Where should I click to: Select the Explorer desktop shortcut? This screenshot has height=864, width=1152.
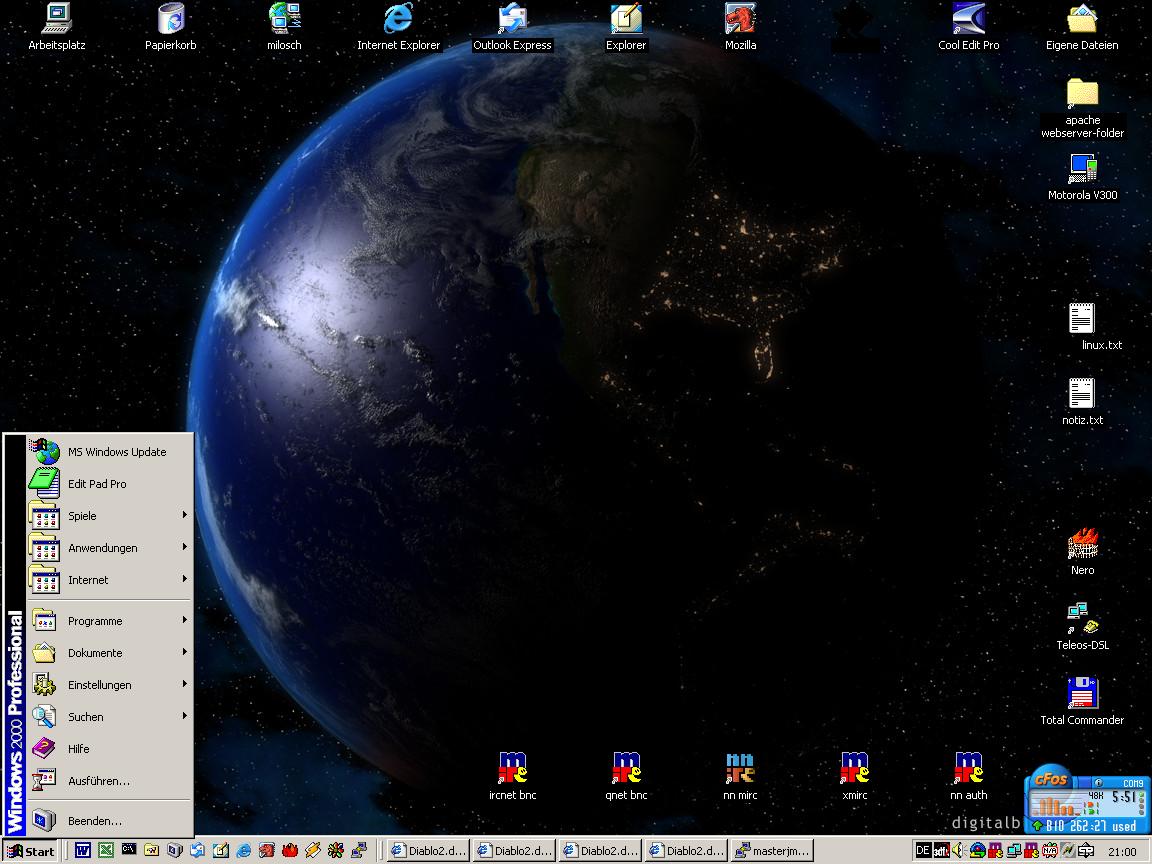point(626,28)
